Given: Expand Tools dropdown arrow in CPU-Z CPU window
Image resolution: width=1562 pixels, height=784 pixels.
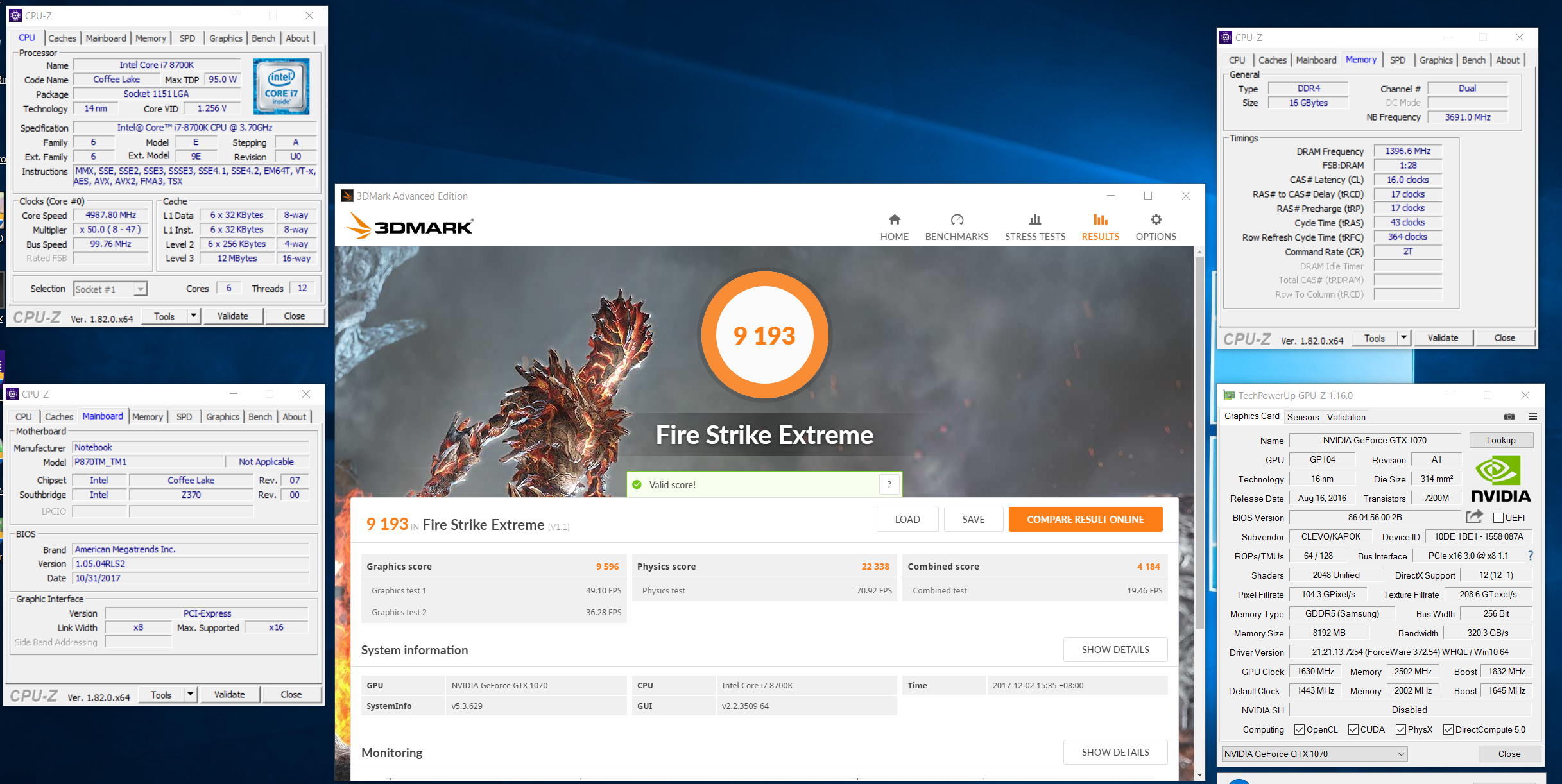Looking at the screenshot, I should coord(194,316).
